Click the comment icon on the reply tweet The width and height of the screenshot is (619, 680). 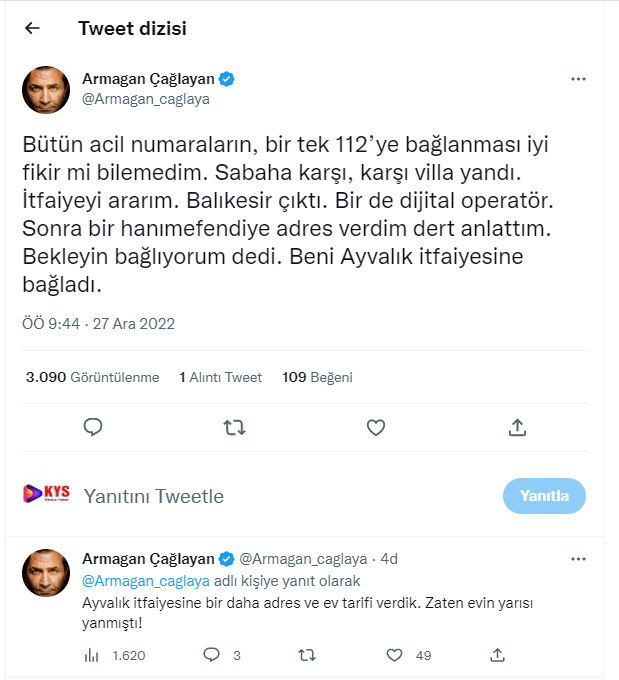click(x=211, y=655)
